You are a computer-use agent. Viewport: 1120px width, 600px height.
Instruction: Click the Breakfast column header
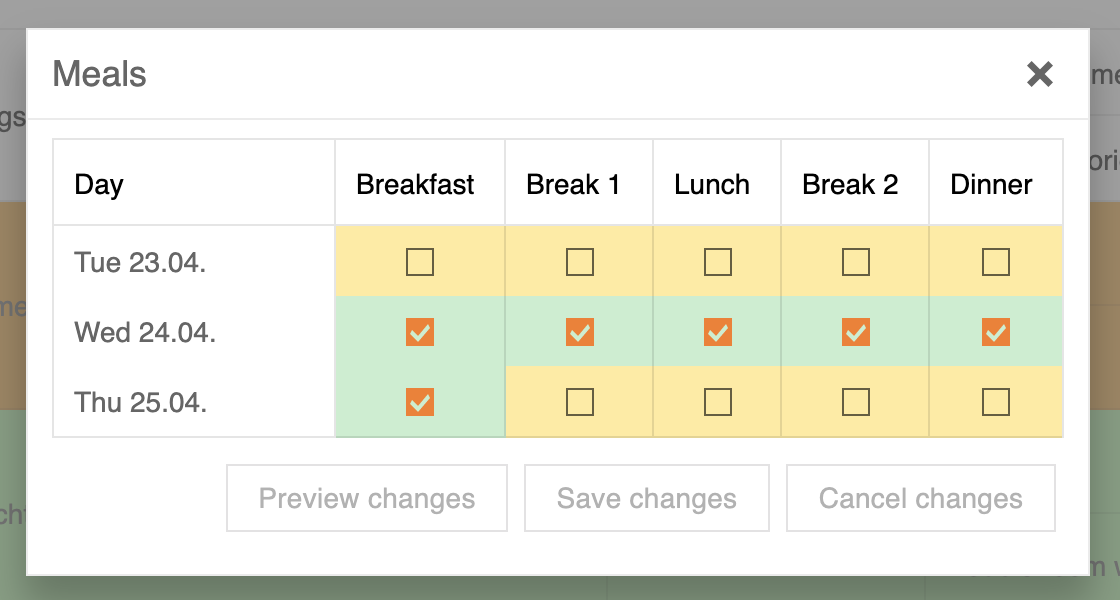coord(416,185)
